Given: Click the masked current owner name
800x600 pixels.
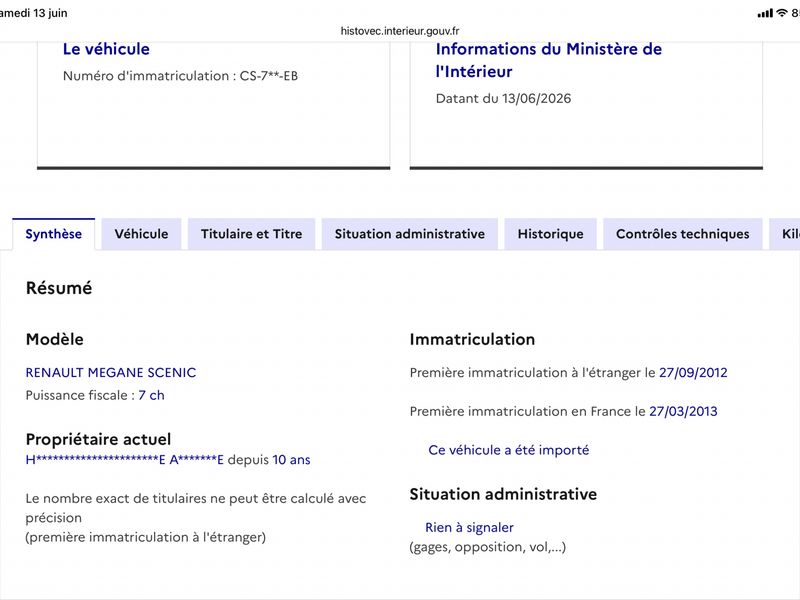Looking at the screenshot, I should [124, 460].
